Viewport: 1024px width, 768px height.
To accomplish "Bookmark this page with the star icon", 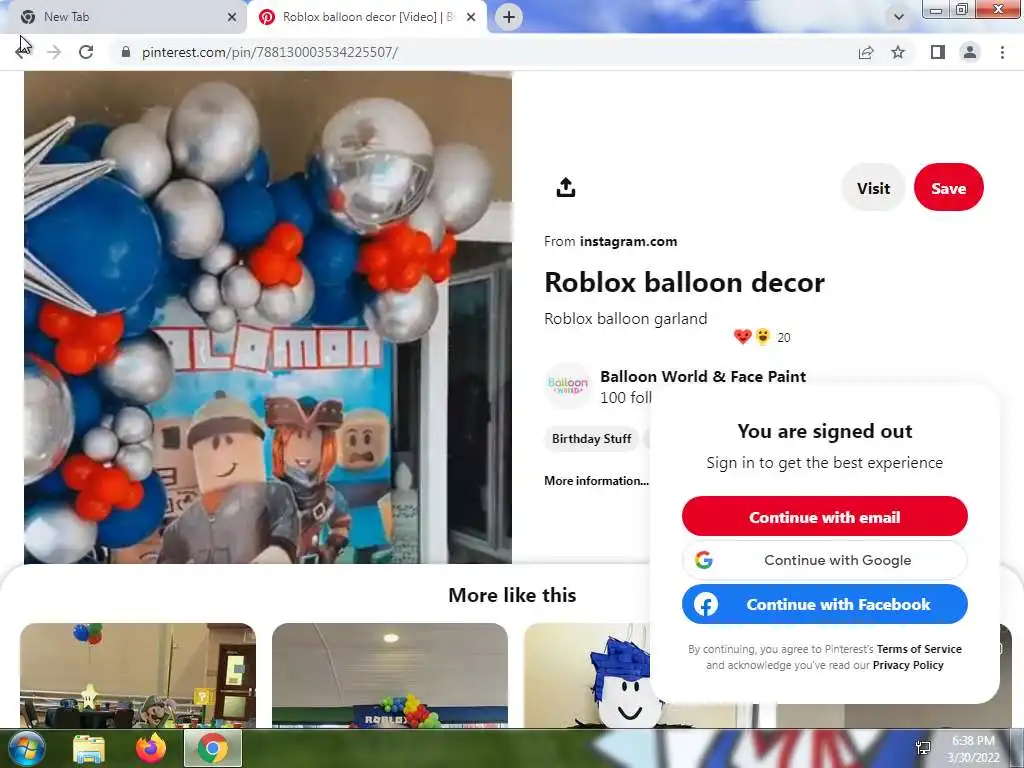I will tap(898, 52).
